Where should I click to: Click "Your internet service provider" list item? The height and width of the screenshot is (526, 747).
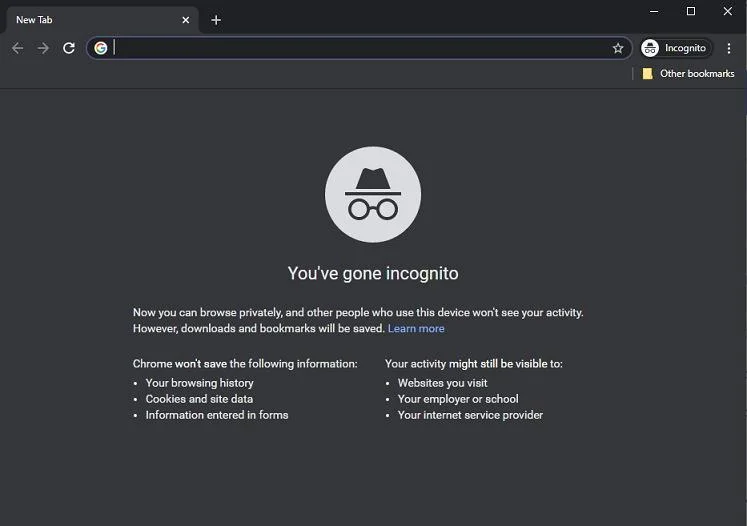(470, 415)
